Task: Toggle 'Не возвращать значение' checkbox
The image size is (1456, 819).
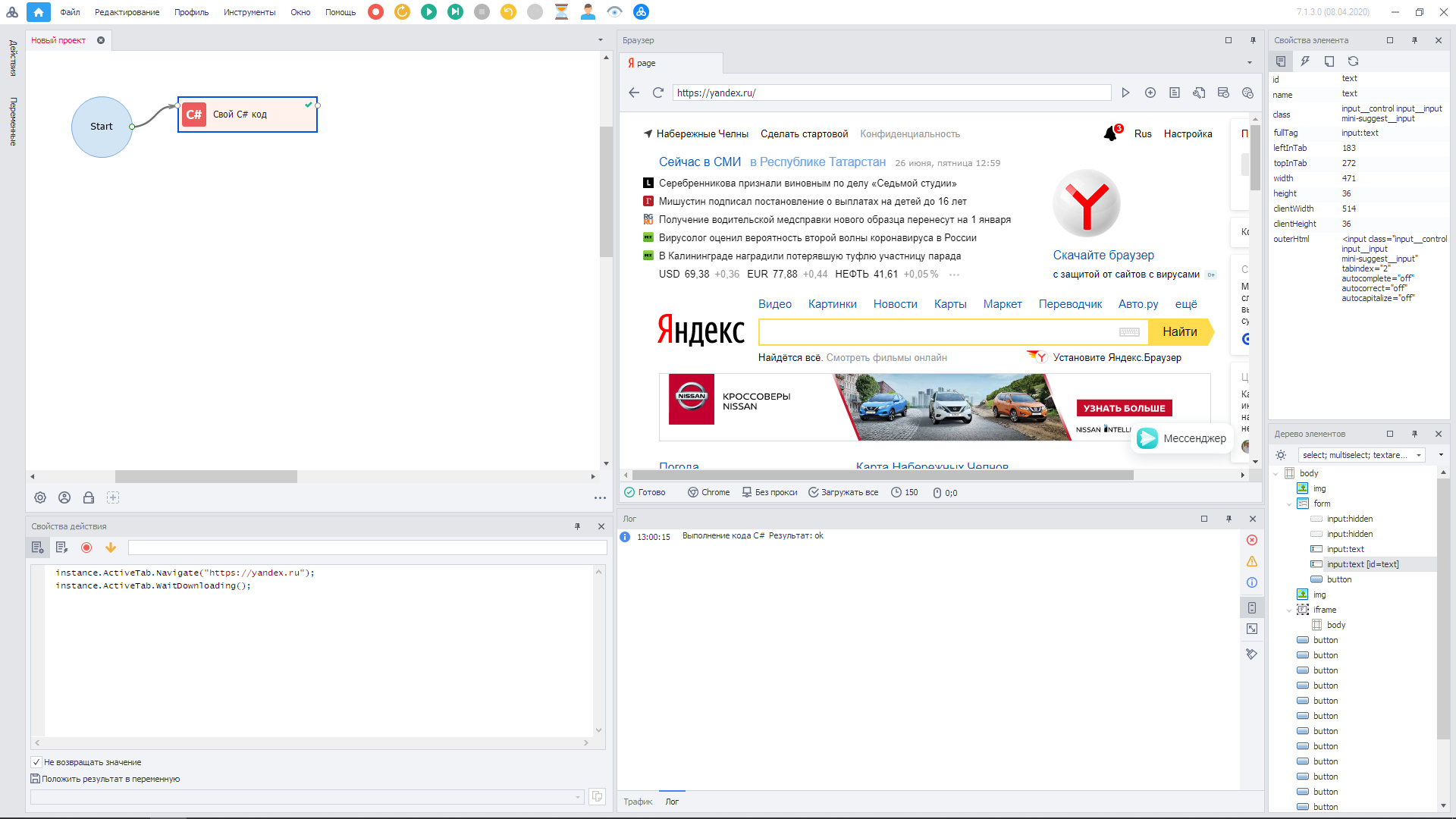Action: [x=36, y=762]
